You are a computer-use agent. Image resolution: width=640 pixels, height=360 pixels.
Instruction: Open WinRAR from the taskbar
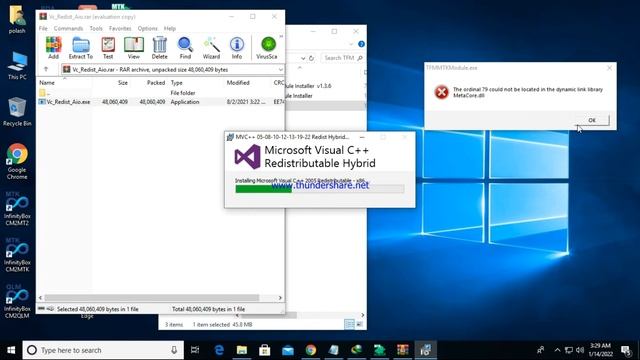pyautogui.click(x=403, y=350)
